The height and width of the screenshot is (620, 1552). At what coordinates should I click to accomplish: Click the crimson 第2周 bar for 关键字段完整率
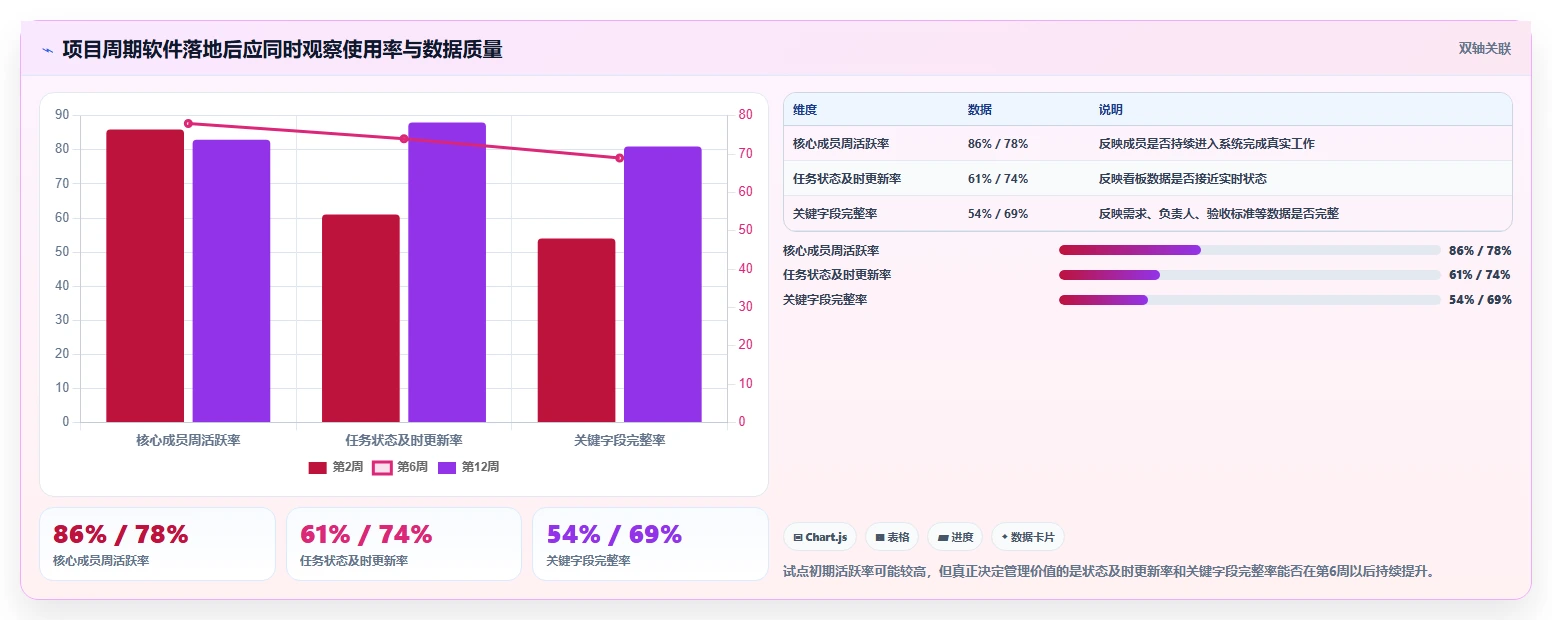point(576,330)
